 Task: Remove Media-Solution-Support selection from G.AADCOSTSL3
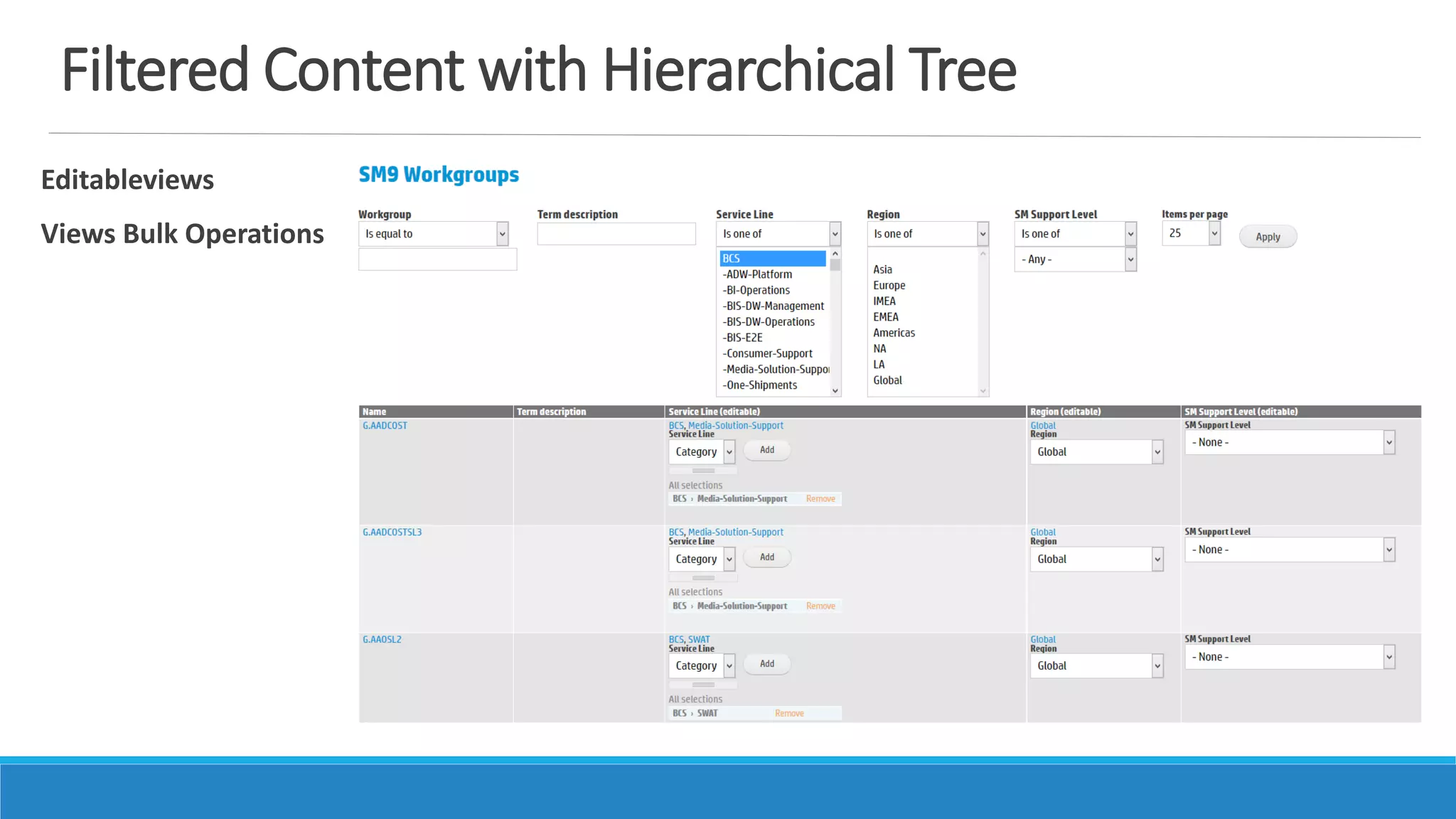(x=820, y=606)
